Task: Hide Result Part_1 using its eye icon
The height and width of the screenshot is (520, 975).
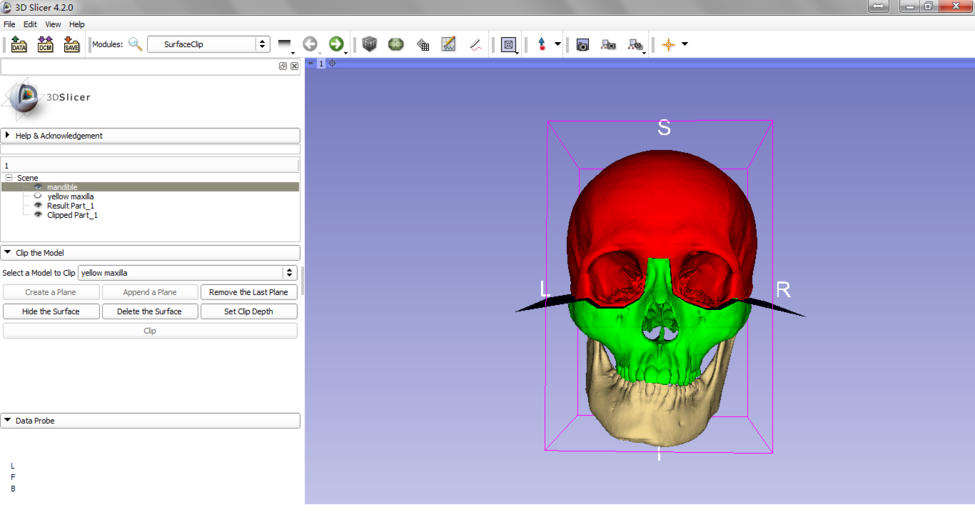Action: (x=38, y=206)
